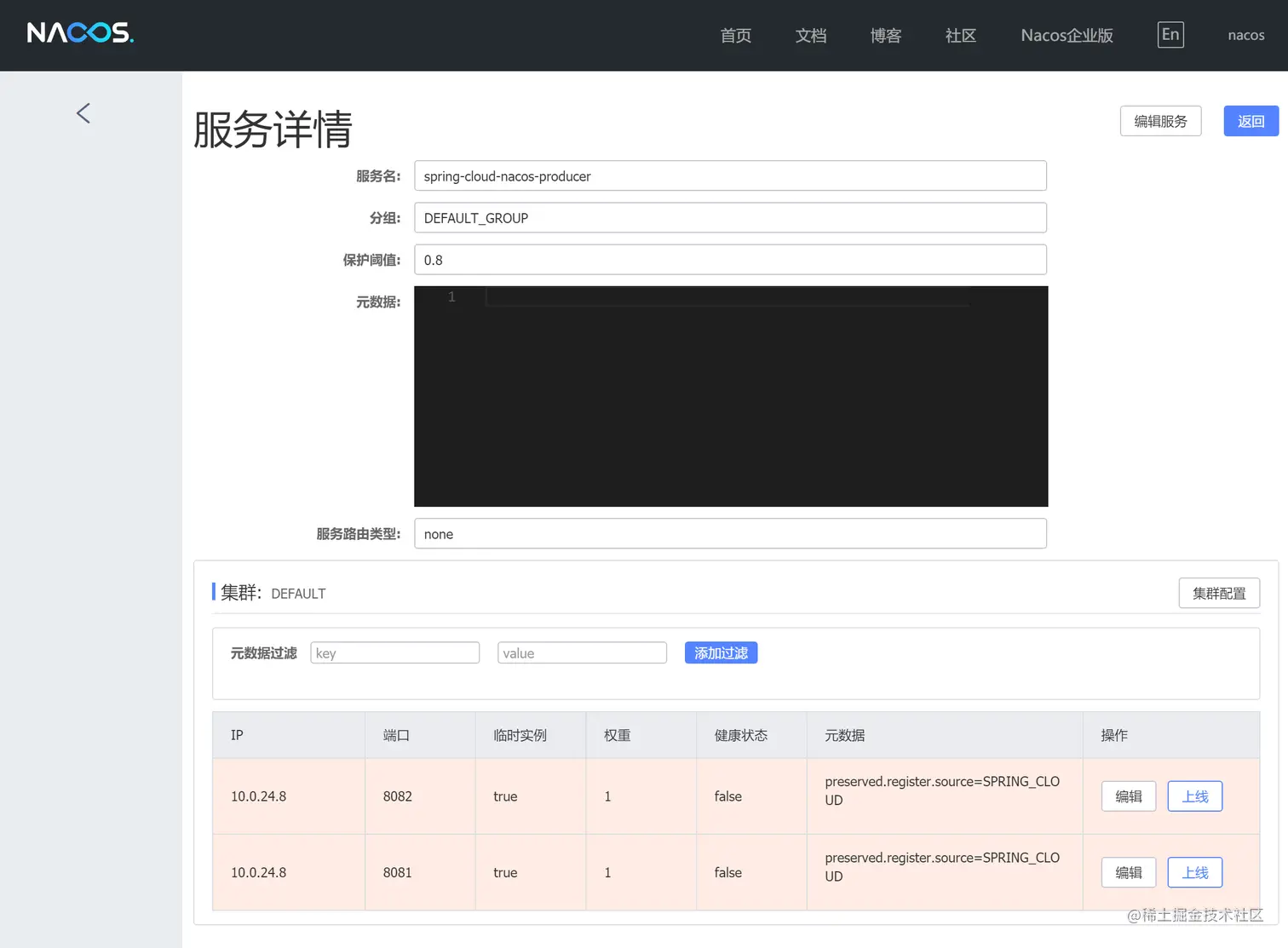Click the 8082 port cell
Viewport: 1288px width, 948px height.
click(420, 796)
